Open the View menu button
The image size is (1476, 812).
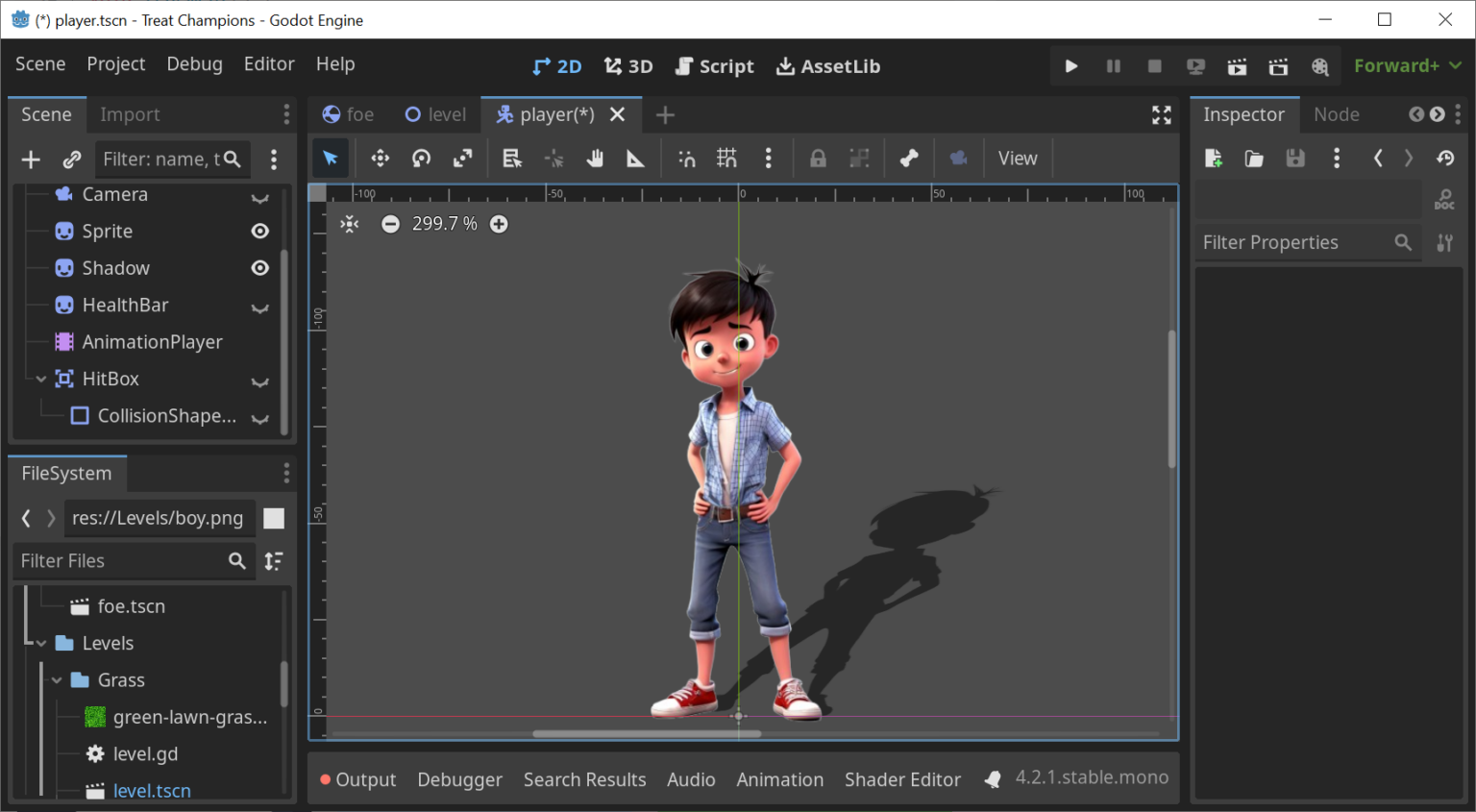[x=1017, y=159]
